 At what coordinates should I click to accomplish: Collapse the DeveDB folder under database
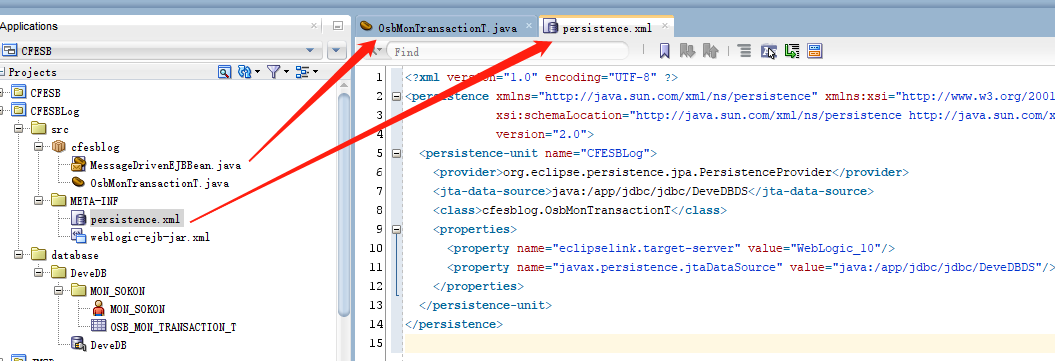pyautogui.click(x=38, y=273)
